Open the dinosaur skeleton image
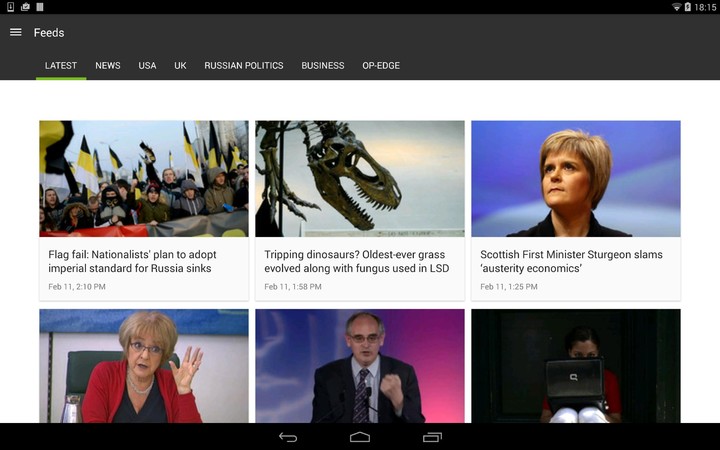The width and height of the screenshot is (720, 450). click(x=360, y=178)
